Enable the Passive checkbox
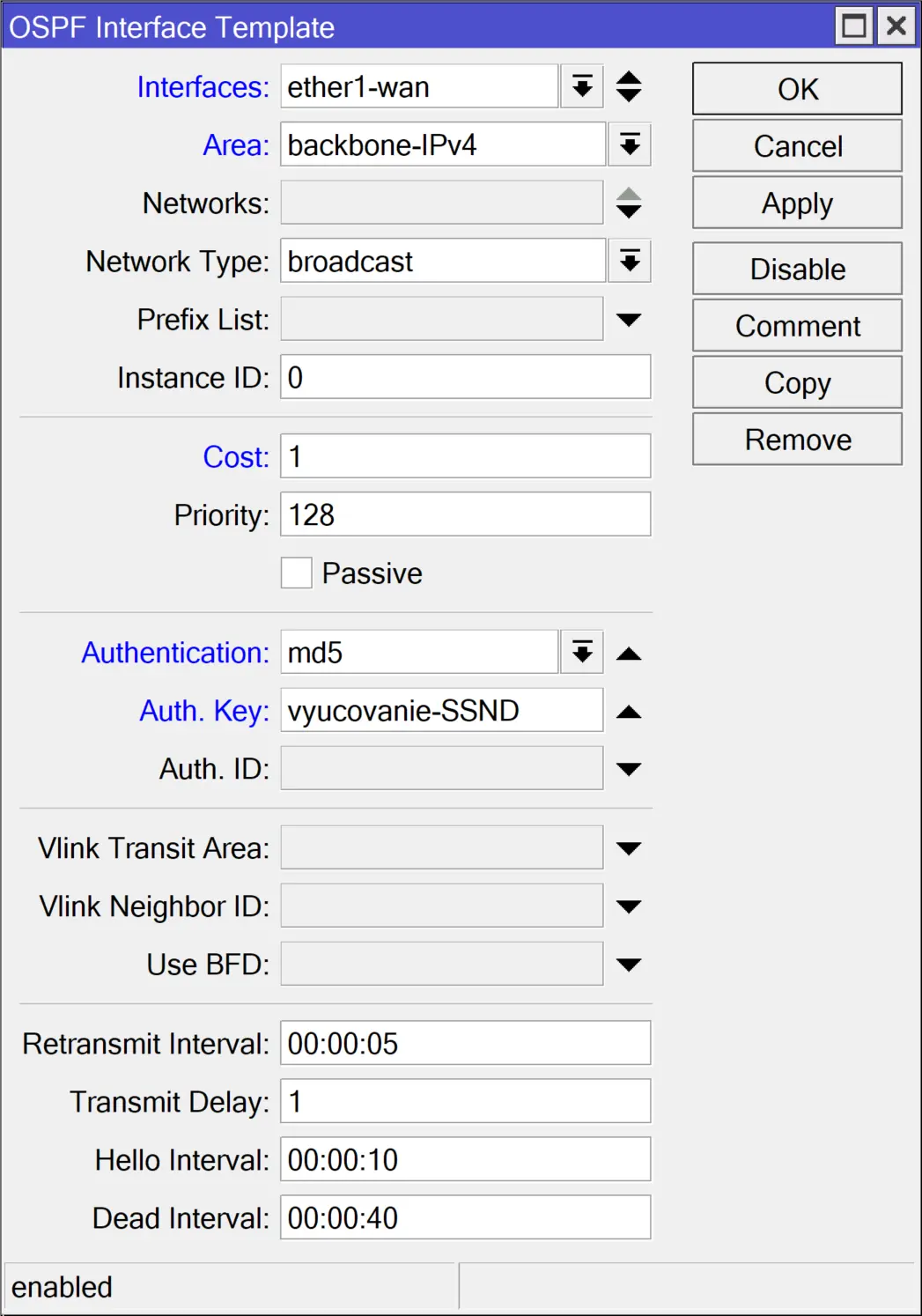Image resolution: width=922 pixels, height=1316 pixels. coord(296,573)
